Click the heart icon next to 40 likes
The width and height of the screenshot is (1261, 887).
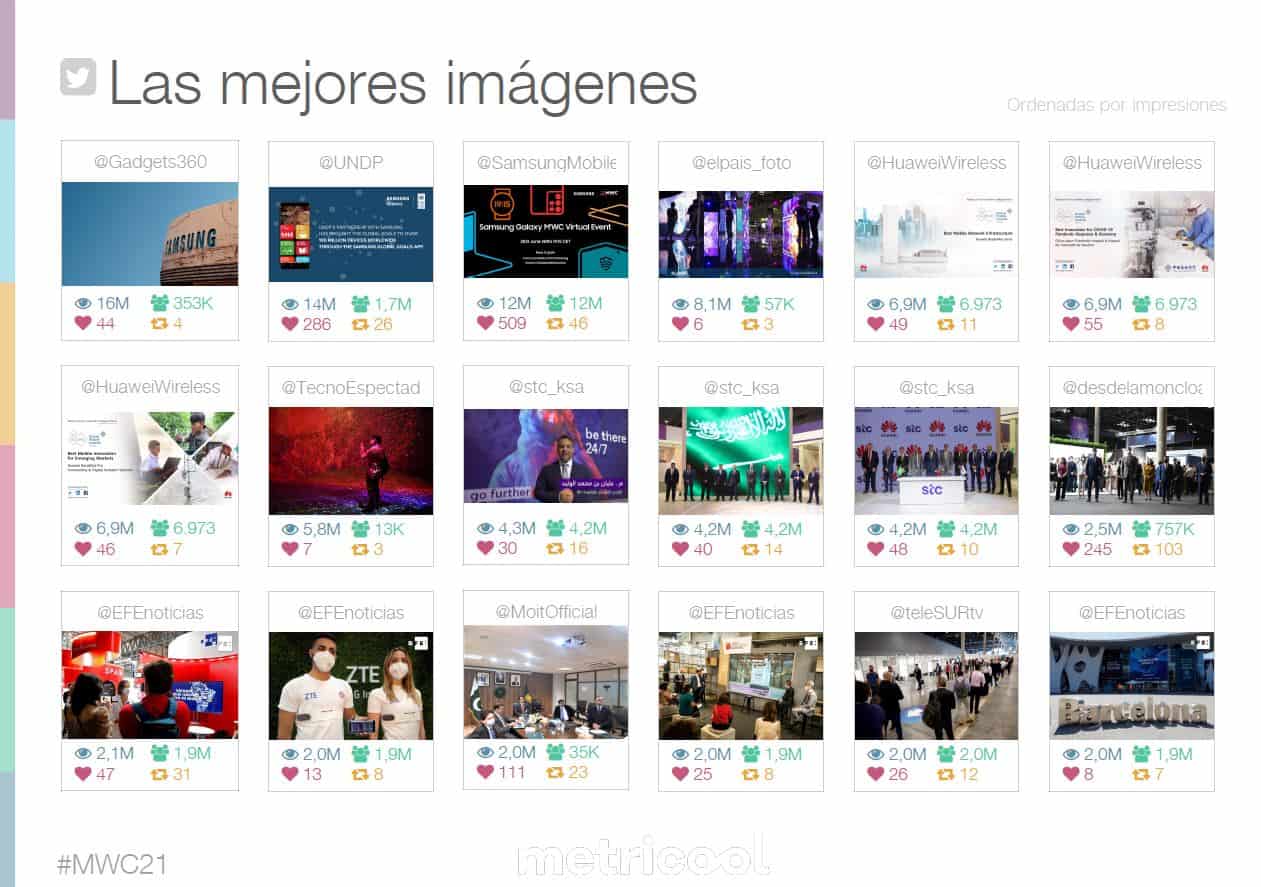(680, 548)
